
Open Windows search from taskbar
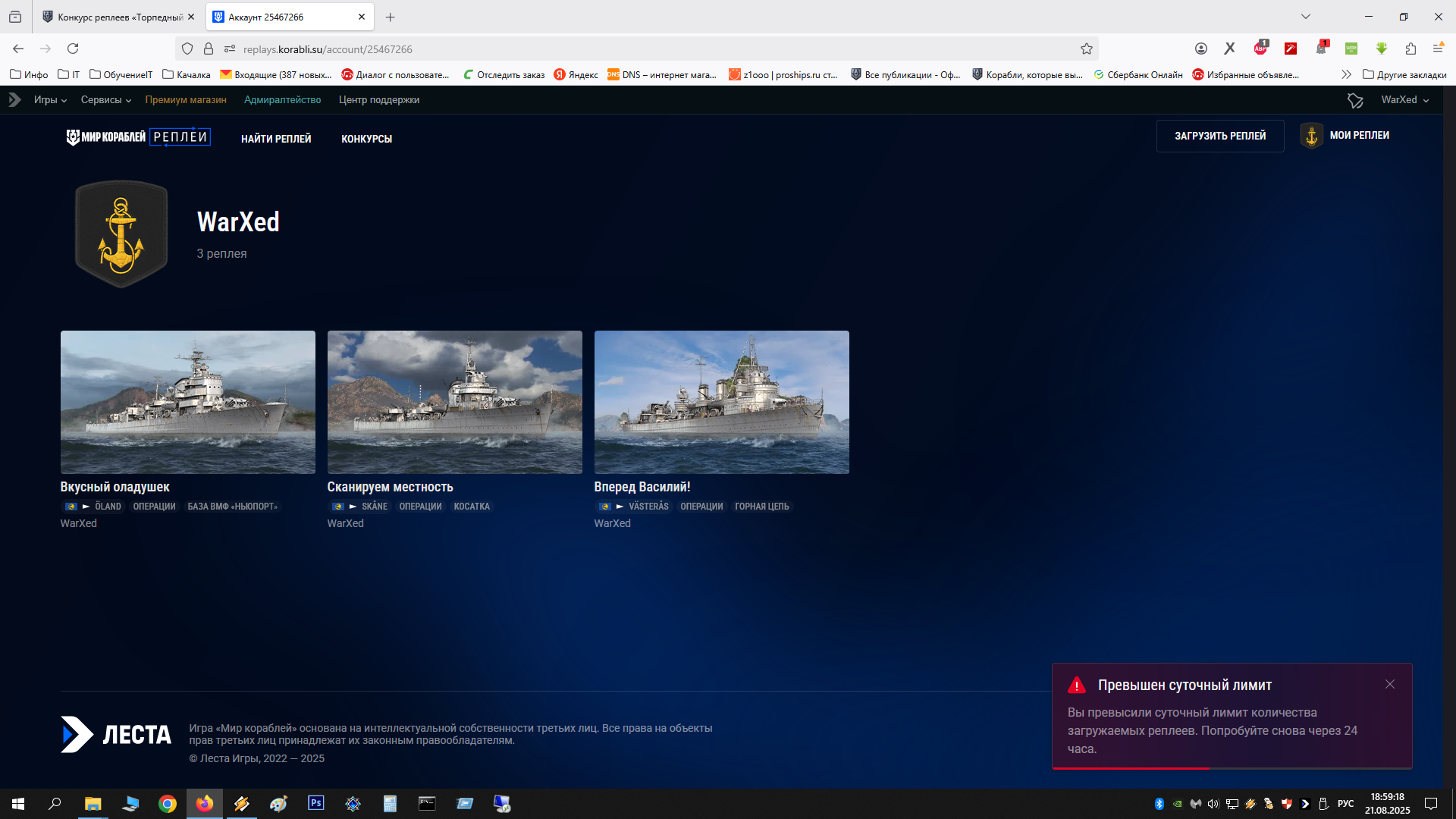tap(55, 804)
